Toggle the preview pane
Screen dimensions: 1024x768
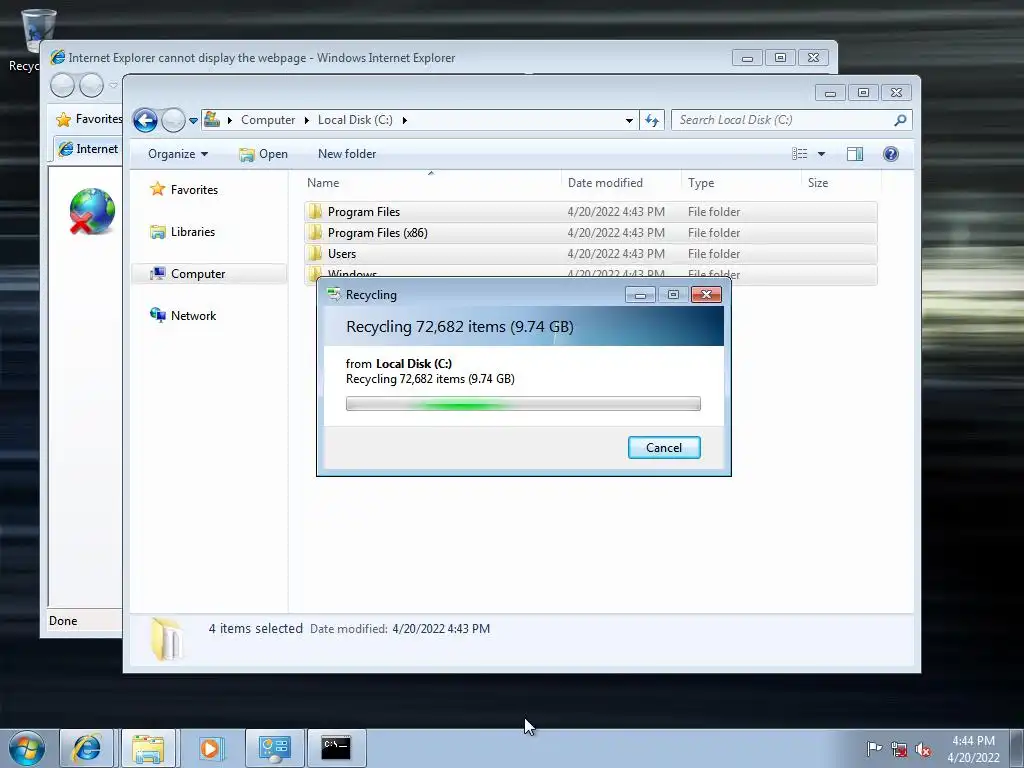pos(855,154)
